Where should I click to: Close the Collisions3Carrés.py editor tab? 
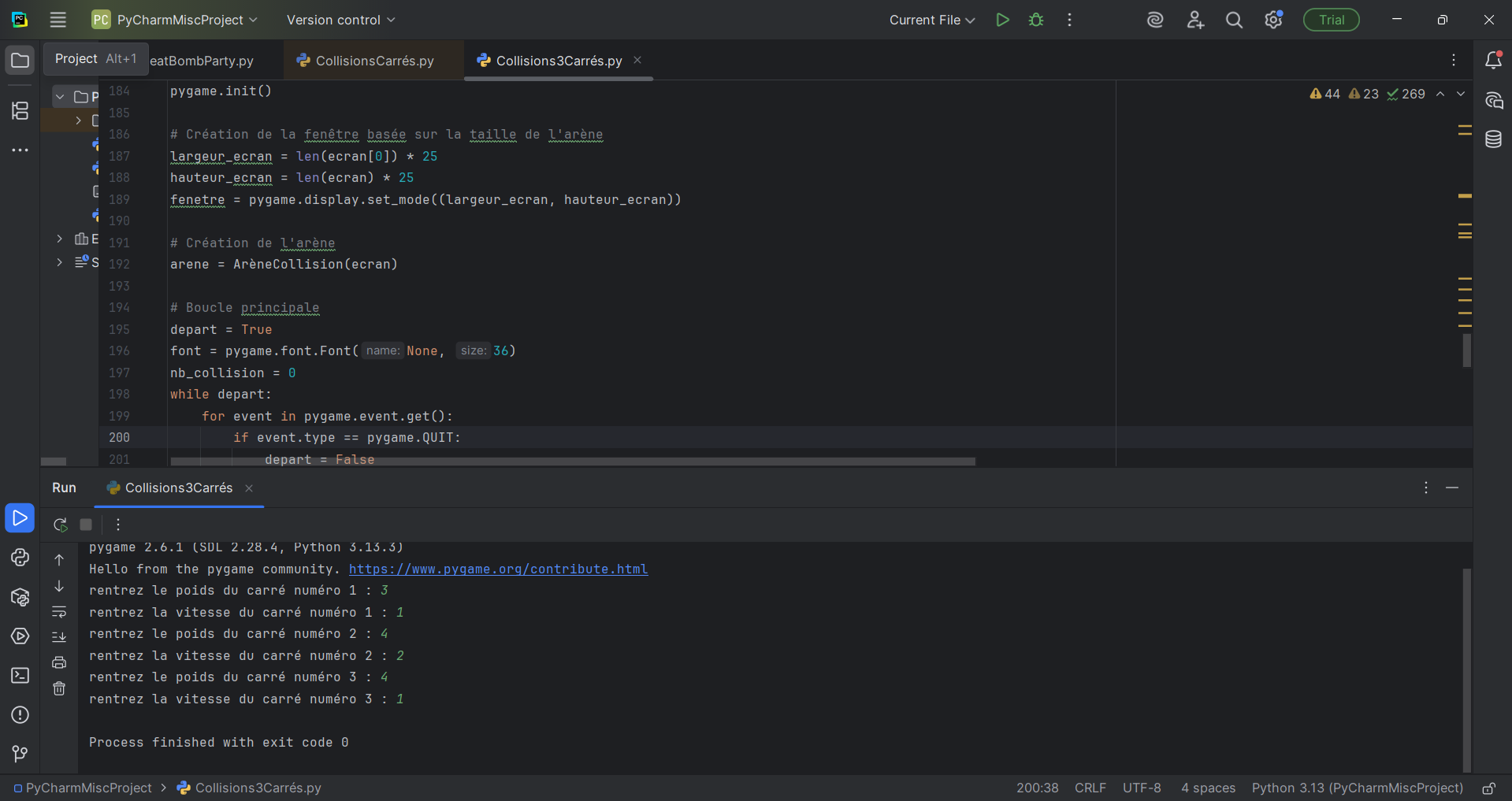tap(637, 60)
